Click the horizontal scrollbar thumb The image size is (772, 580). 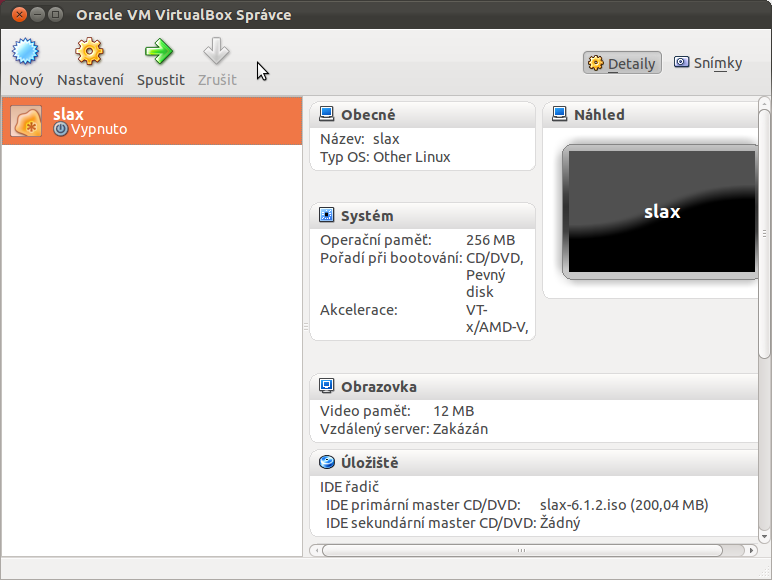click(522, 550)
